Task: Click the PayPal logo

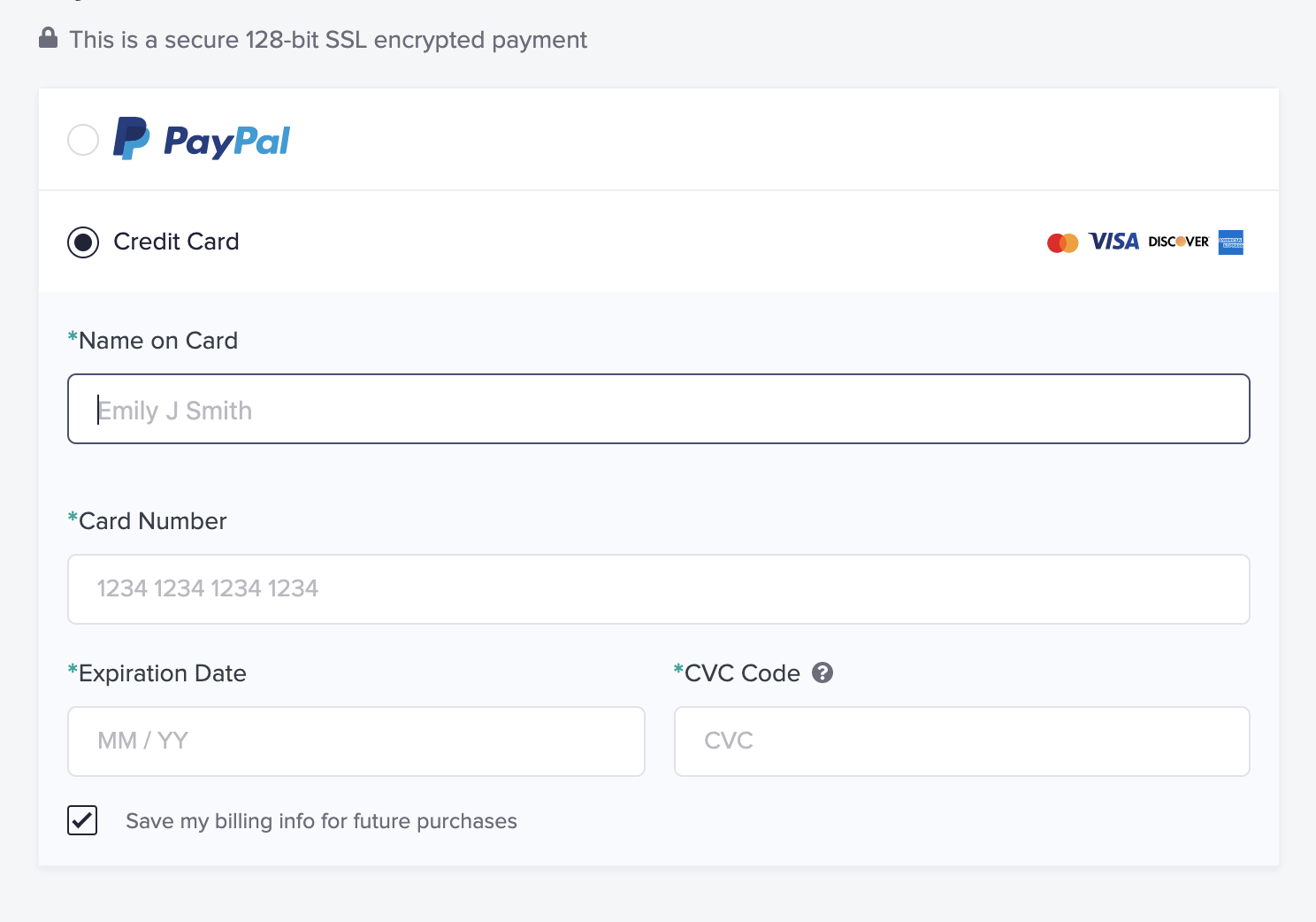Action: pyautogui.click(x=202, y=139)
